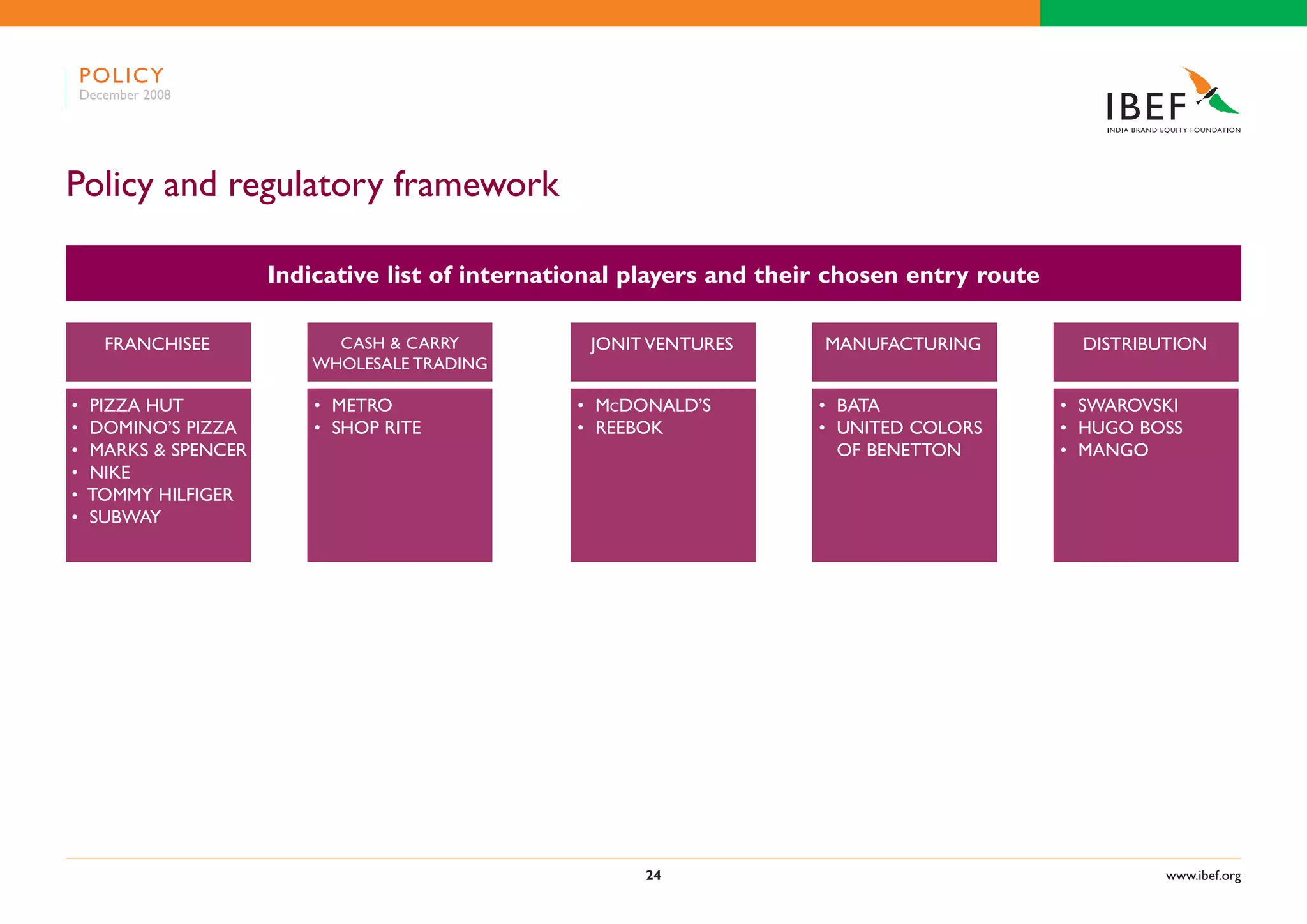This screenshot has height=924, width=1307.
Task: Click the Indicative list title banner
Action: [x=653, y=274]
